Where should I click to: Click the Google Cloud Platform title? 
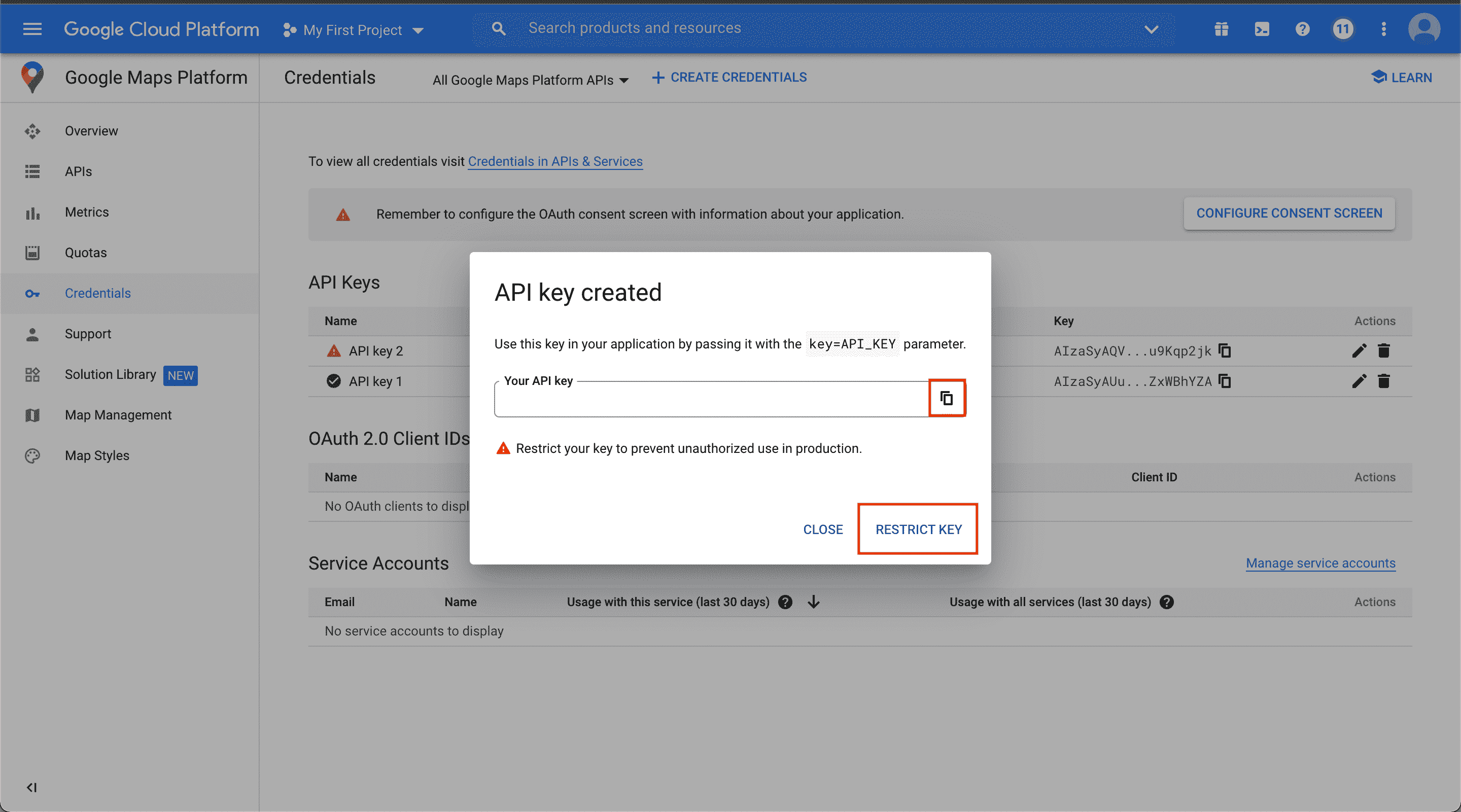tap(162, 29)
